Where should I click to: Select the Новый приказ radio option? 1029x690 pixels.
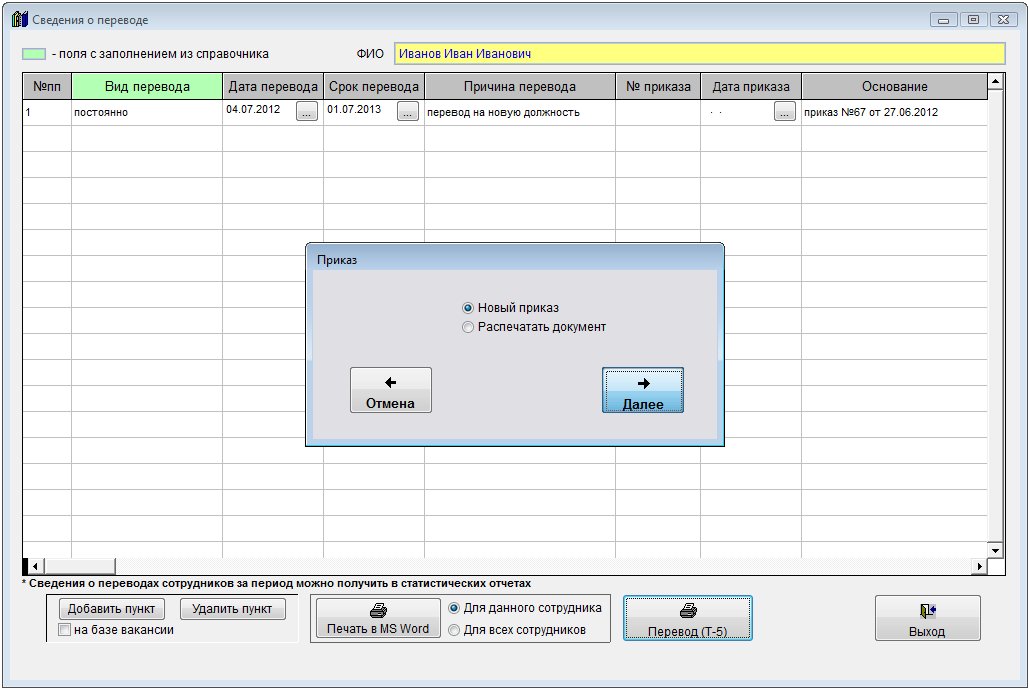pos(468,308)
